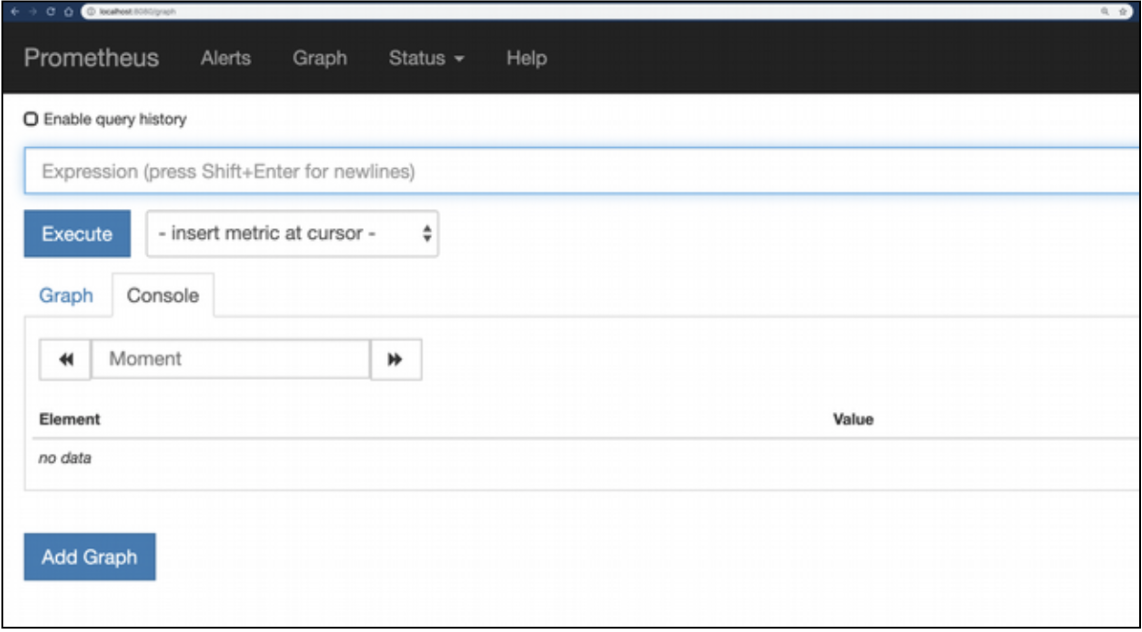
Task: Select the Console tab
Action: click(x=162, y=296)
